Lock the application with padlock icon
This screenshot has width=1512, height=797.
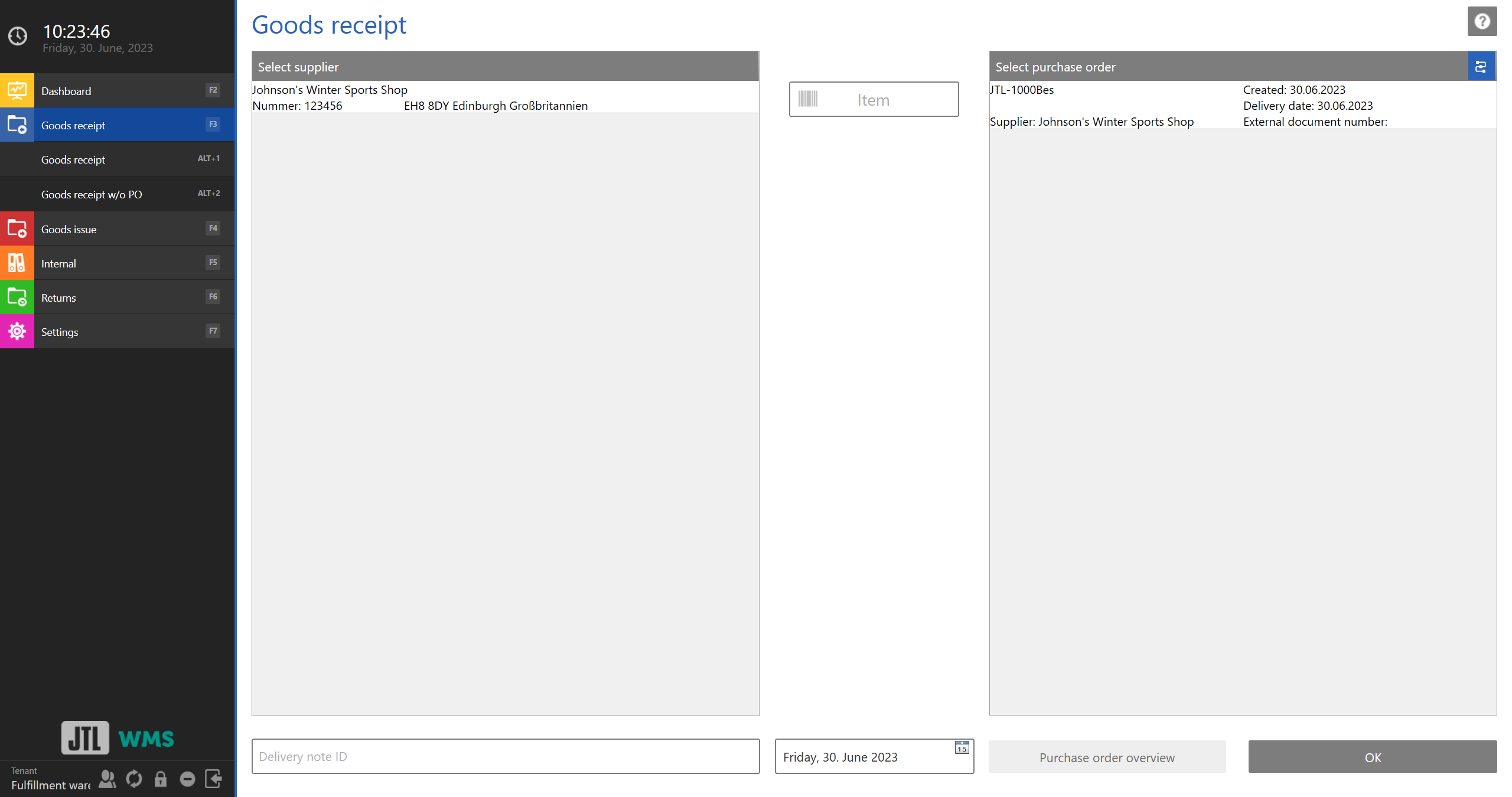161,779
